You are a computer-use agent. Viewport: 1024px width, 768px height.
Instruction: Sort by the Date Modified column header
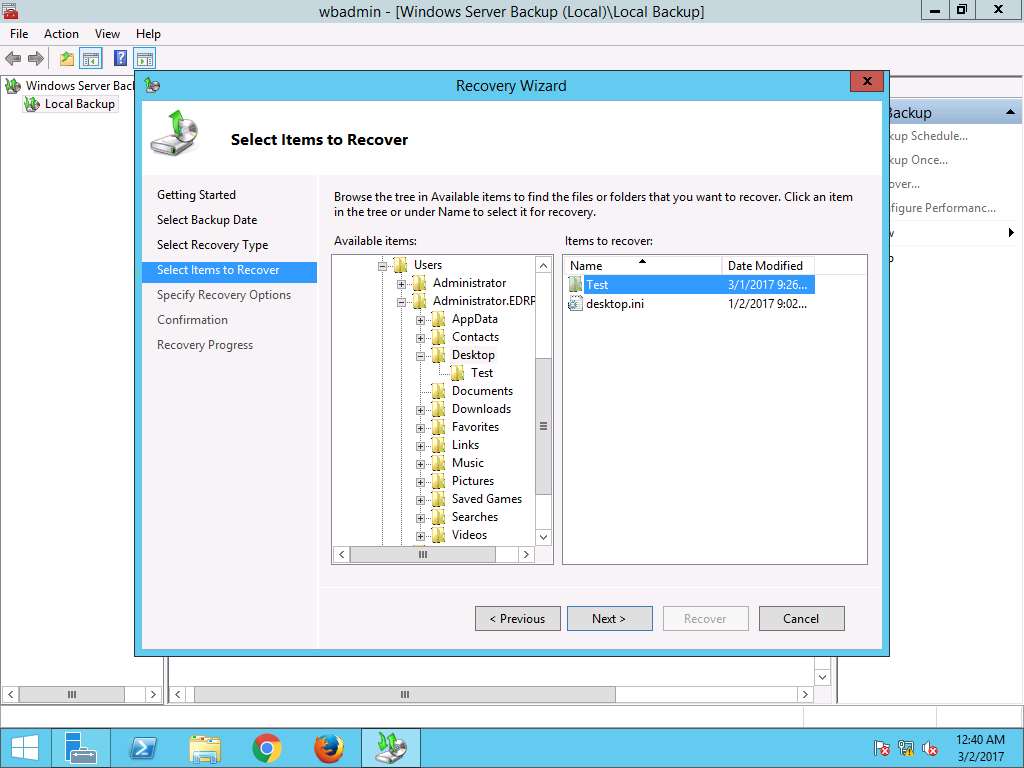tap(768, 265)
